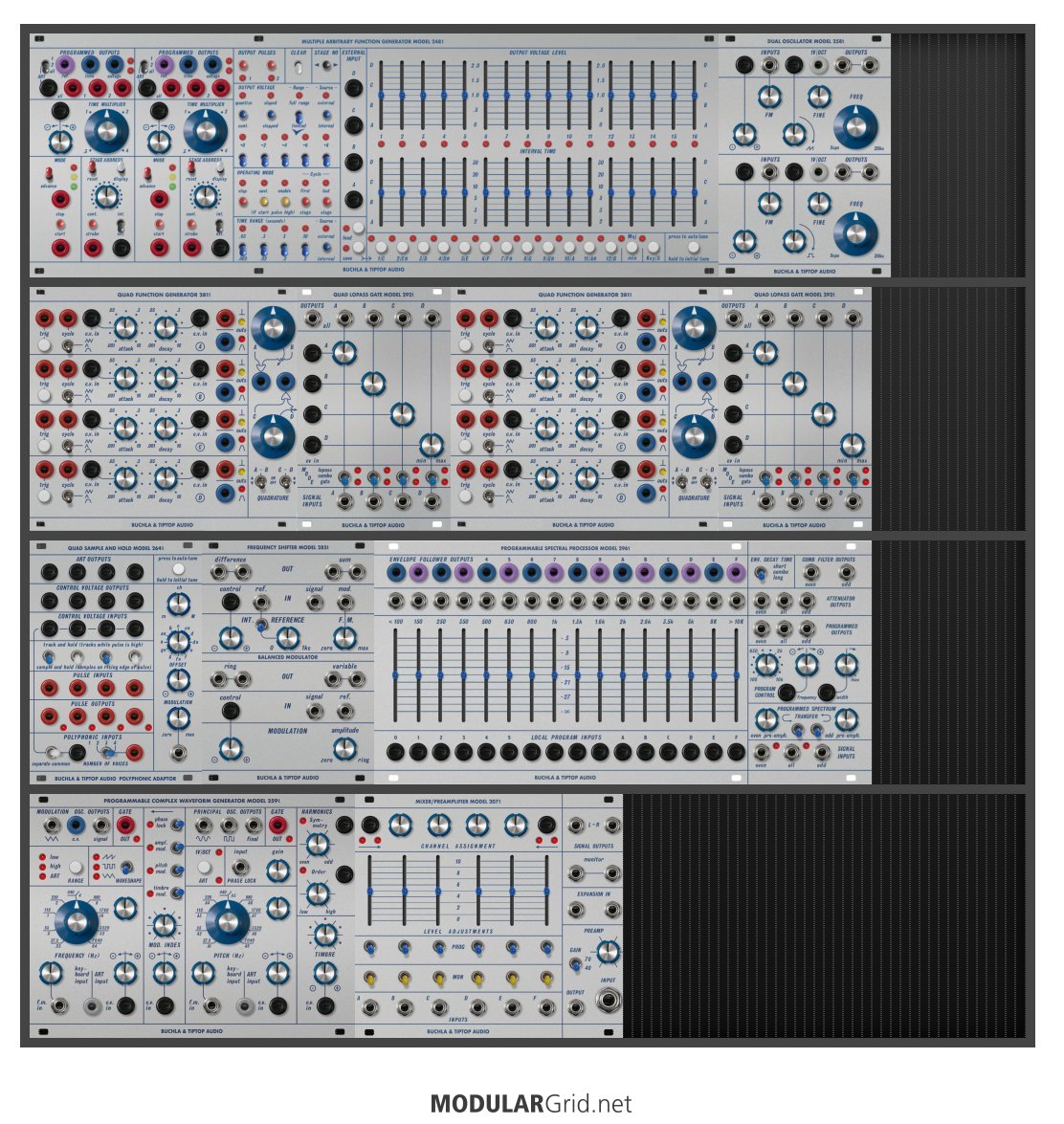Turn lower FREQ knob on Dual Oscillator
Viewport: 1064px width, 1124px height.
[x=855, y=233]
